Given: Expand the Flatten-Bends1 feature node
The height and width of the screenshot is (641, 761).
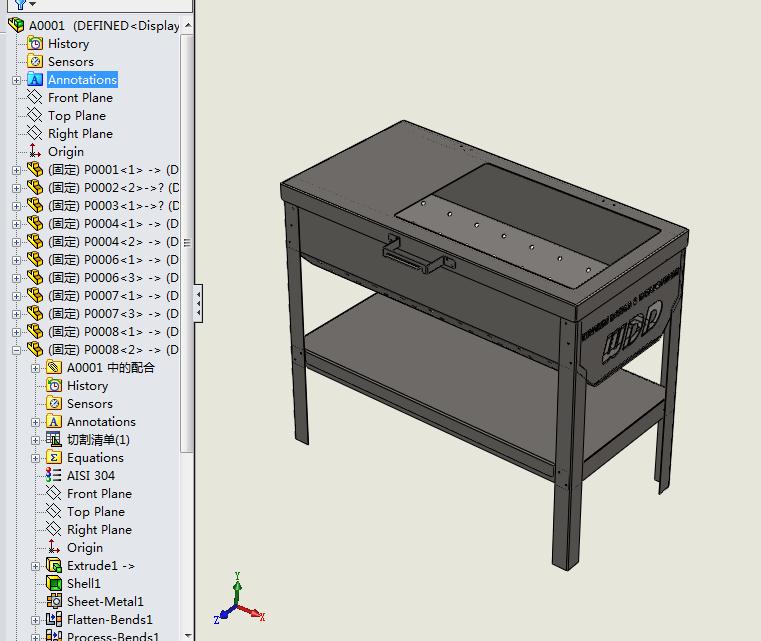Looking at the screenshot, I should click(35, 620).
